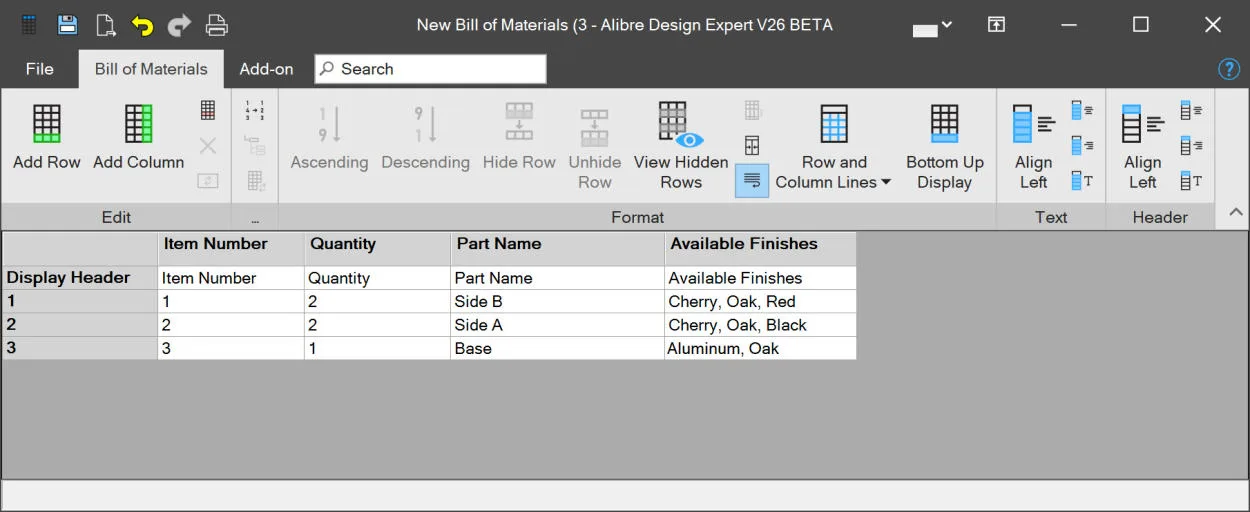Click the Base part name cell
The image size is (1250, 512).
(557, 348)
